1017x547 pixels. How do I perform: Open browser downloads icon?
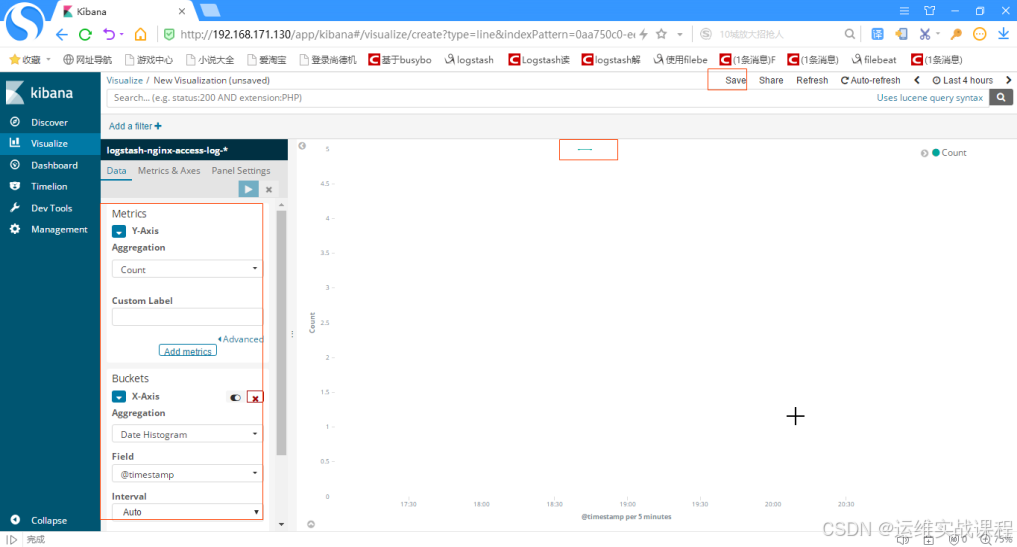(1003, 34)
